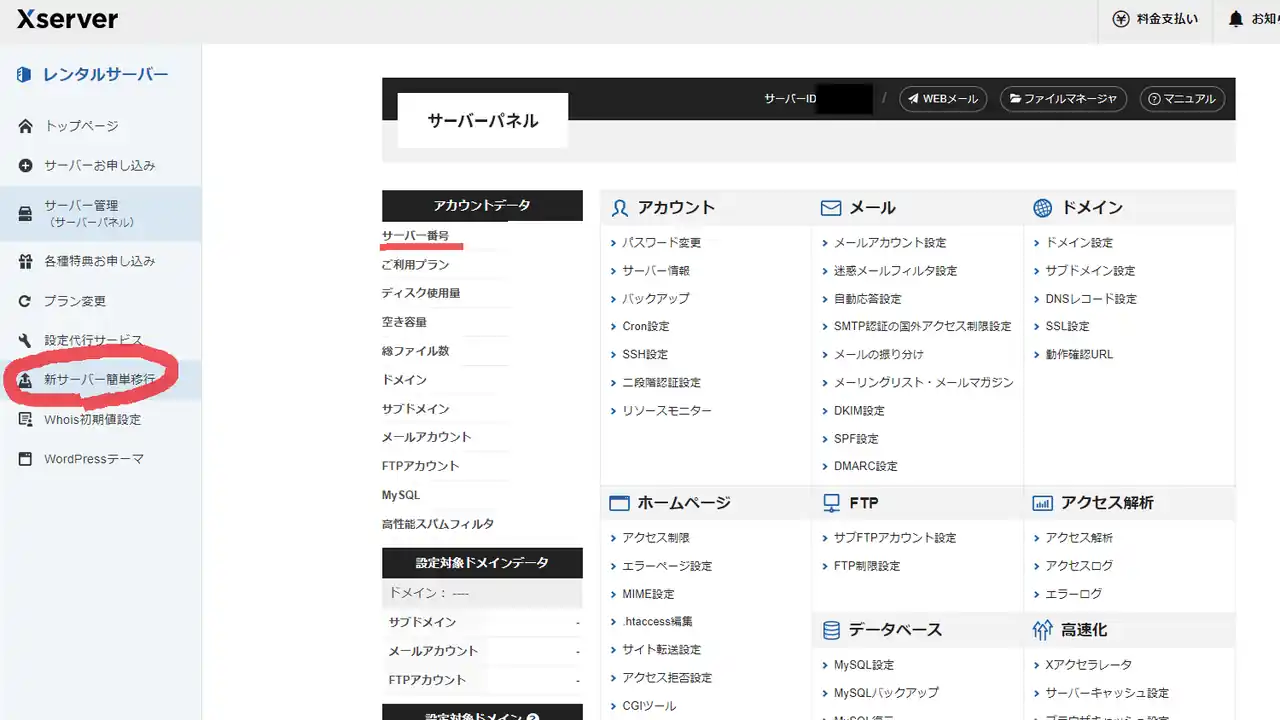Click the メール envelope icon
Viewport: 1280px width, 720px height.
831,208
